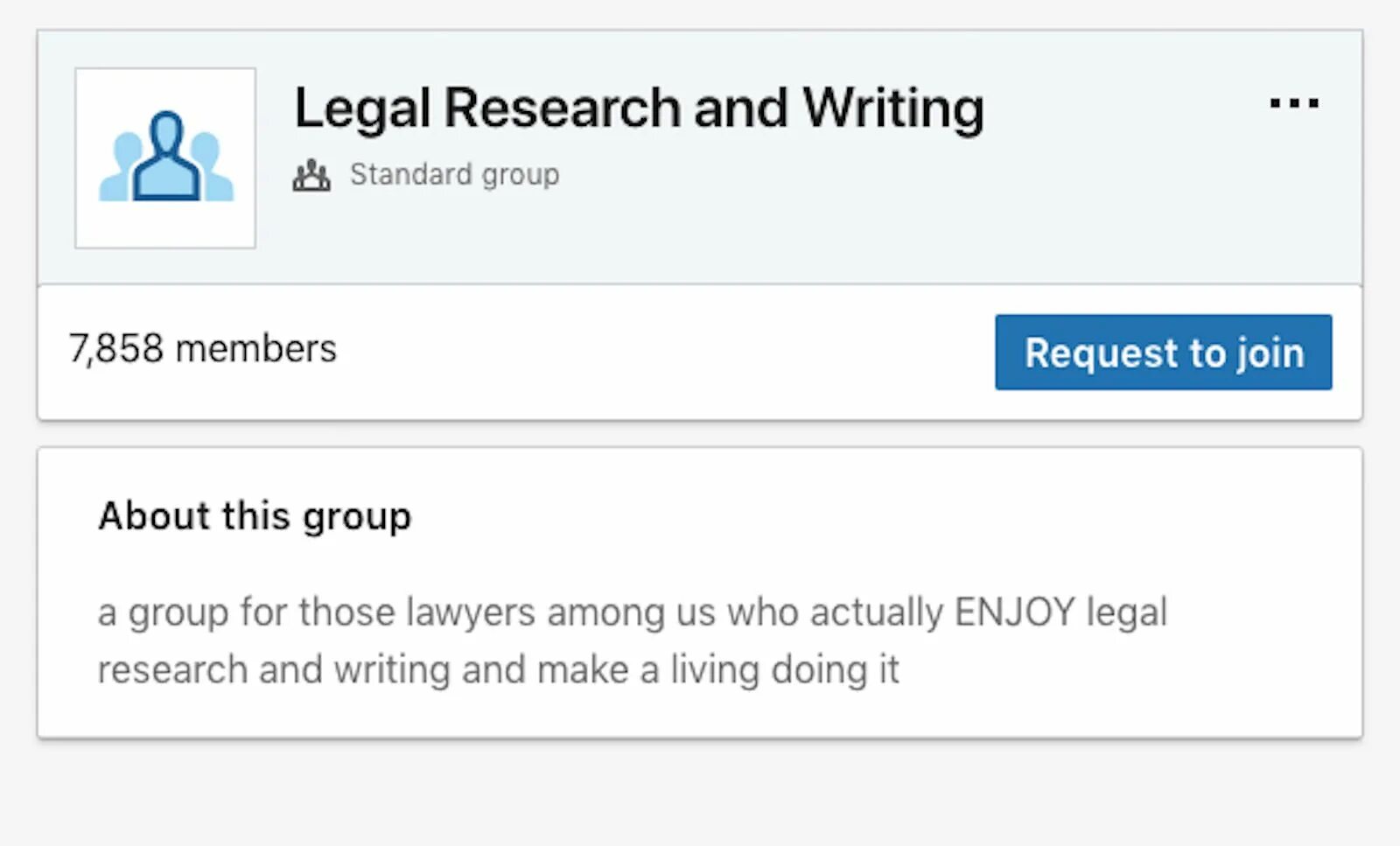Click the word Writing in the group title
Viewport: 1400px width, 846px height.
pyautogui.click(x=893, y=108)
